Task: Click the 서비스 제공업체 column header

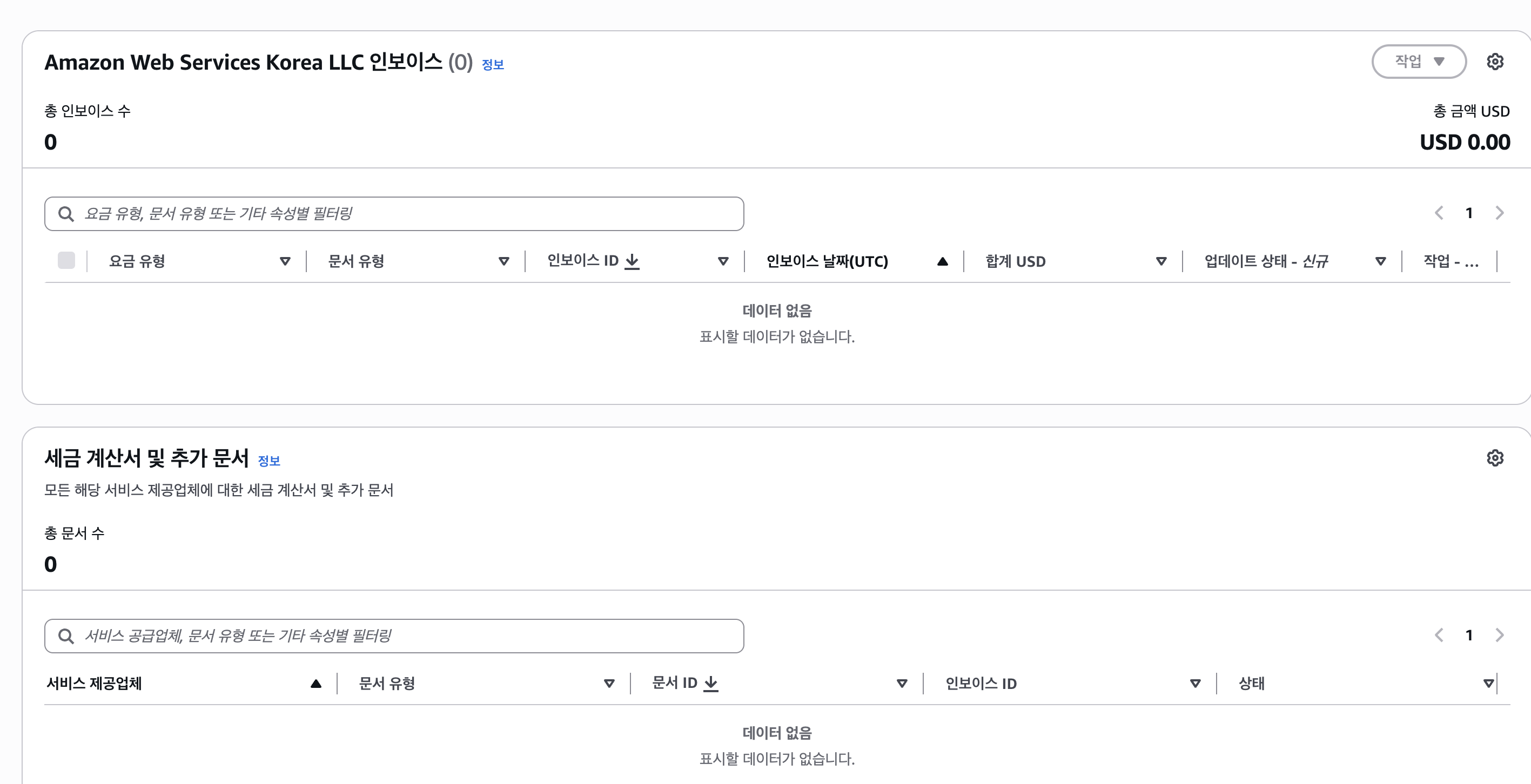Action: pos(94,684)
